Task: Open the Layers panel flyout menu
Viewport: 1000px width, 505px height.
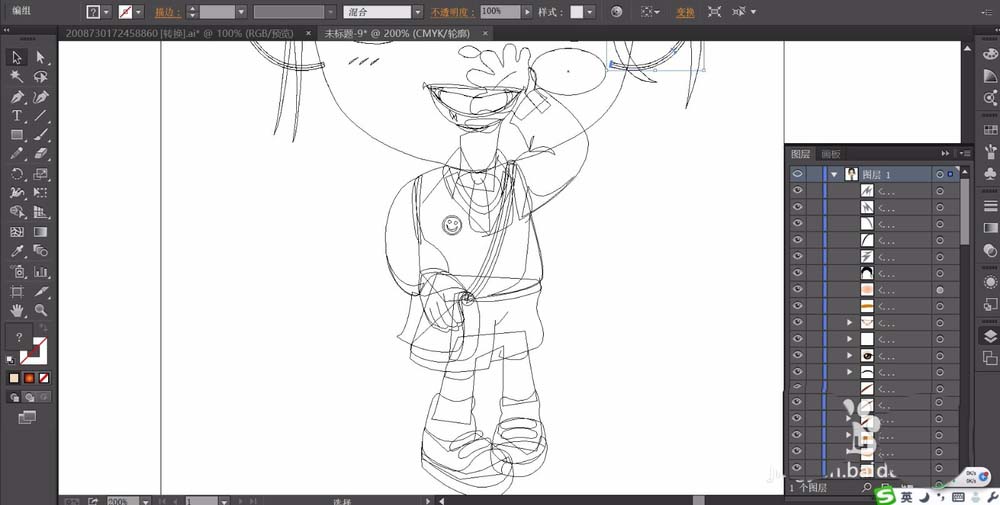Action: point(966,153)
